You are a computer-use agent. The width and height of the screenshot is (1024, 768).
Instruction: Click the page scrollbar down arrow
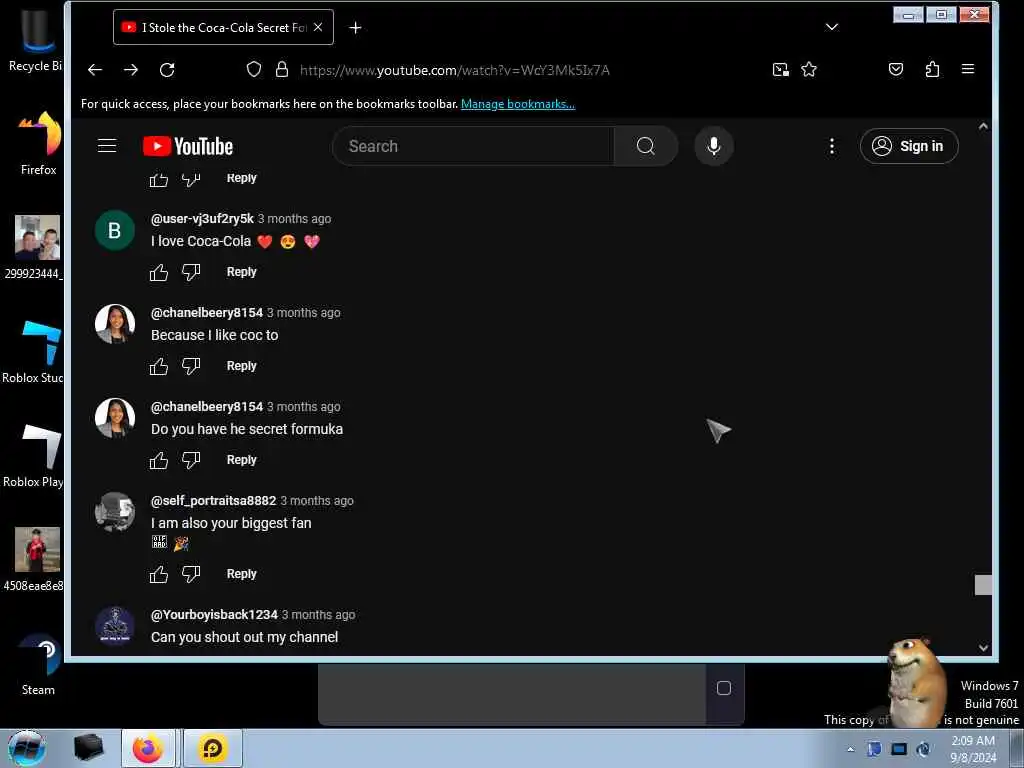[x=984, y=647]
